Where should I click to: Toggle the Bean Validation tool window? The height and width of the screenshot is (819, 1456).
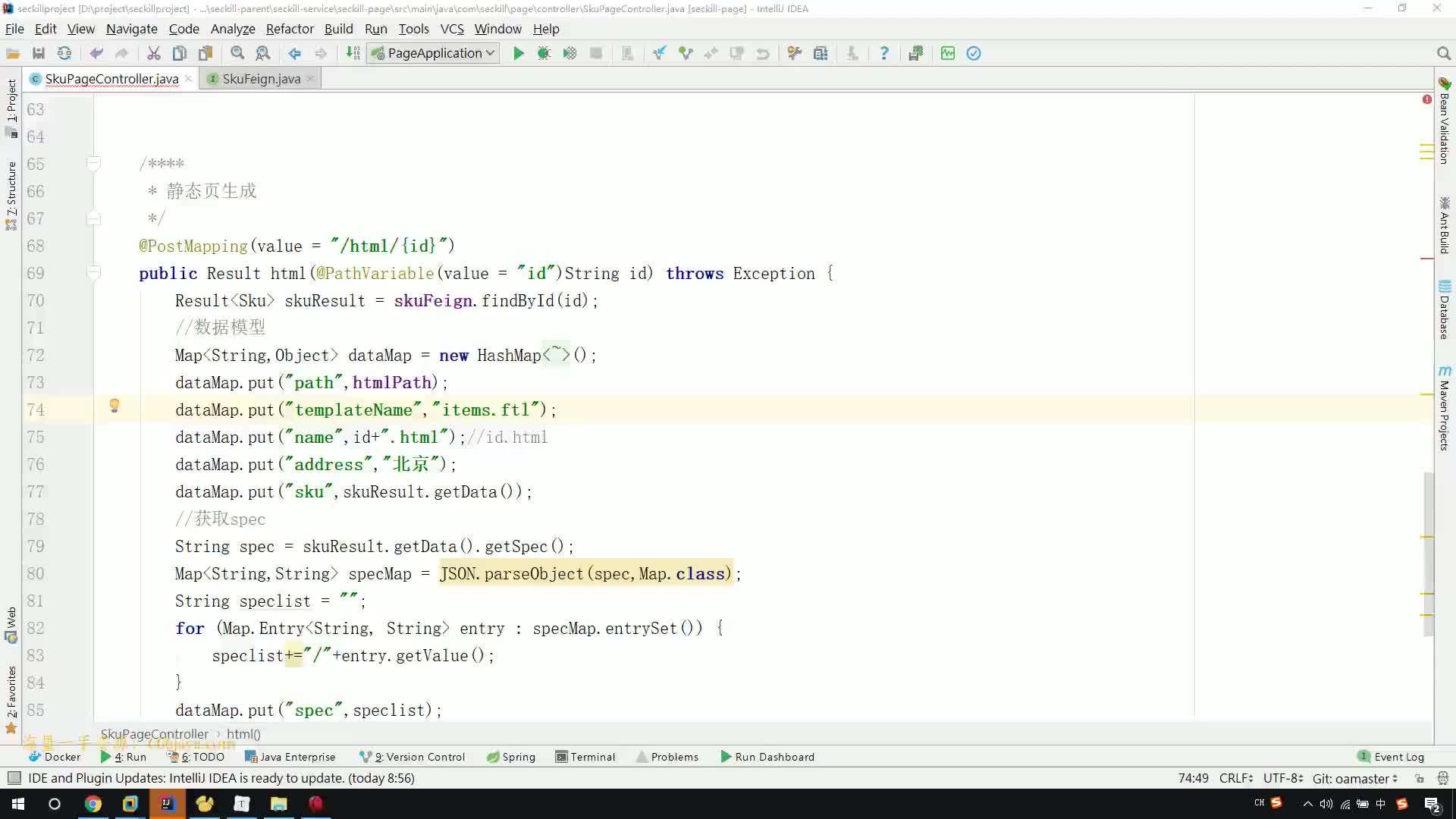tap(1445, 121)
